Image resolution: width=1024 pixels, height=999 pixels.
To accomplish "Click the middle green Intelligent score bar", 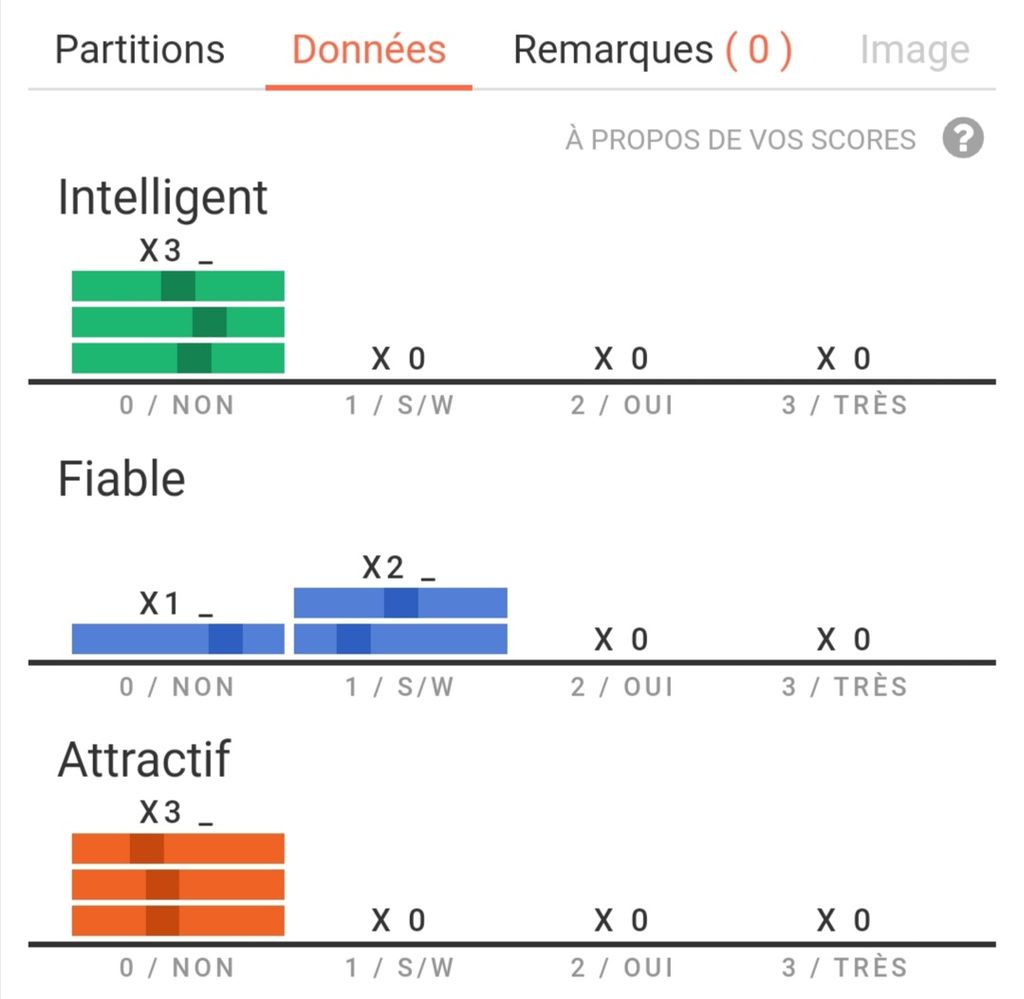I will click(x=178, y=322).
